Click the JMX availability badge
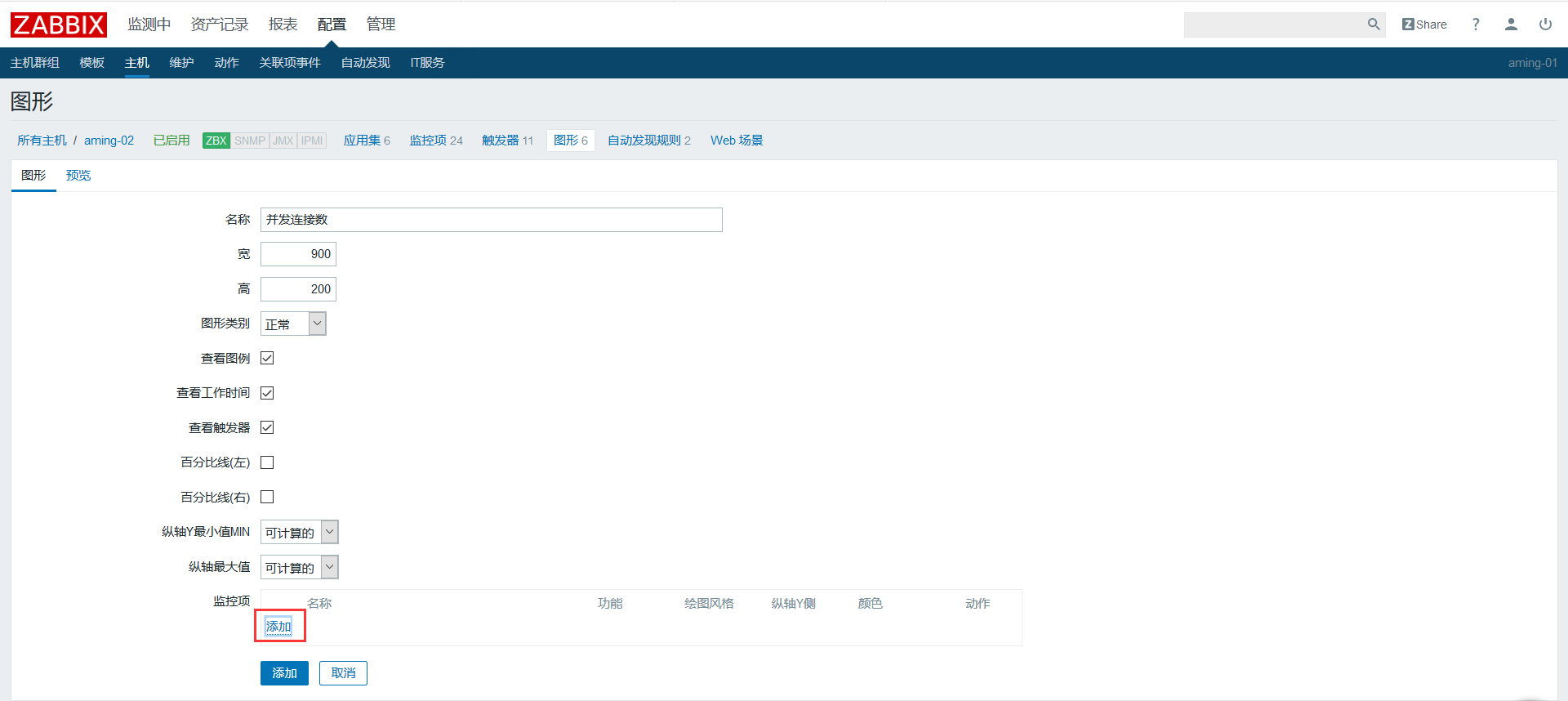Screen dimensions: 1568x701 [283, 141]
